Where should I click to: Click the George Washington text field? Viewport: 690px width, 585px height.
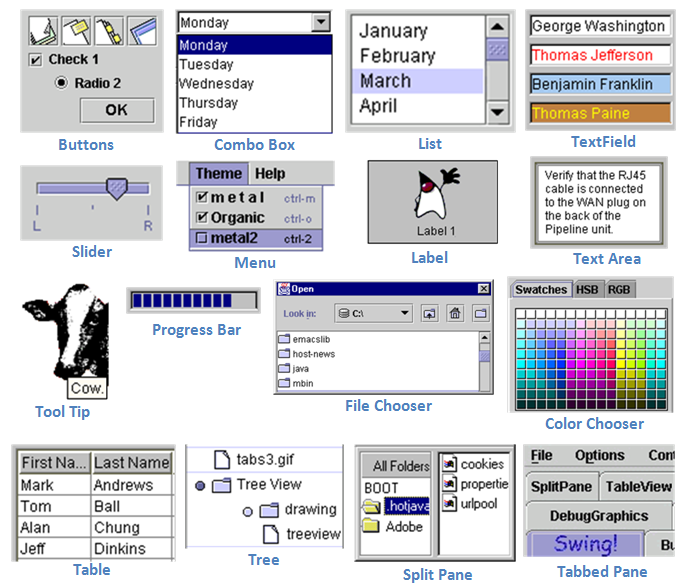pyautogui.click(x=598, y=26)
